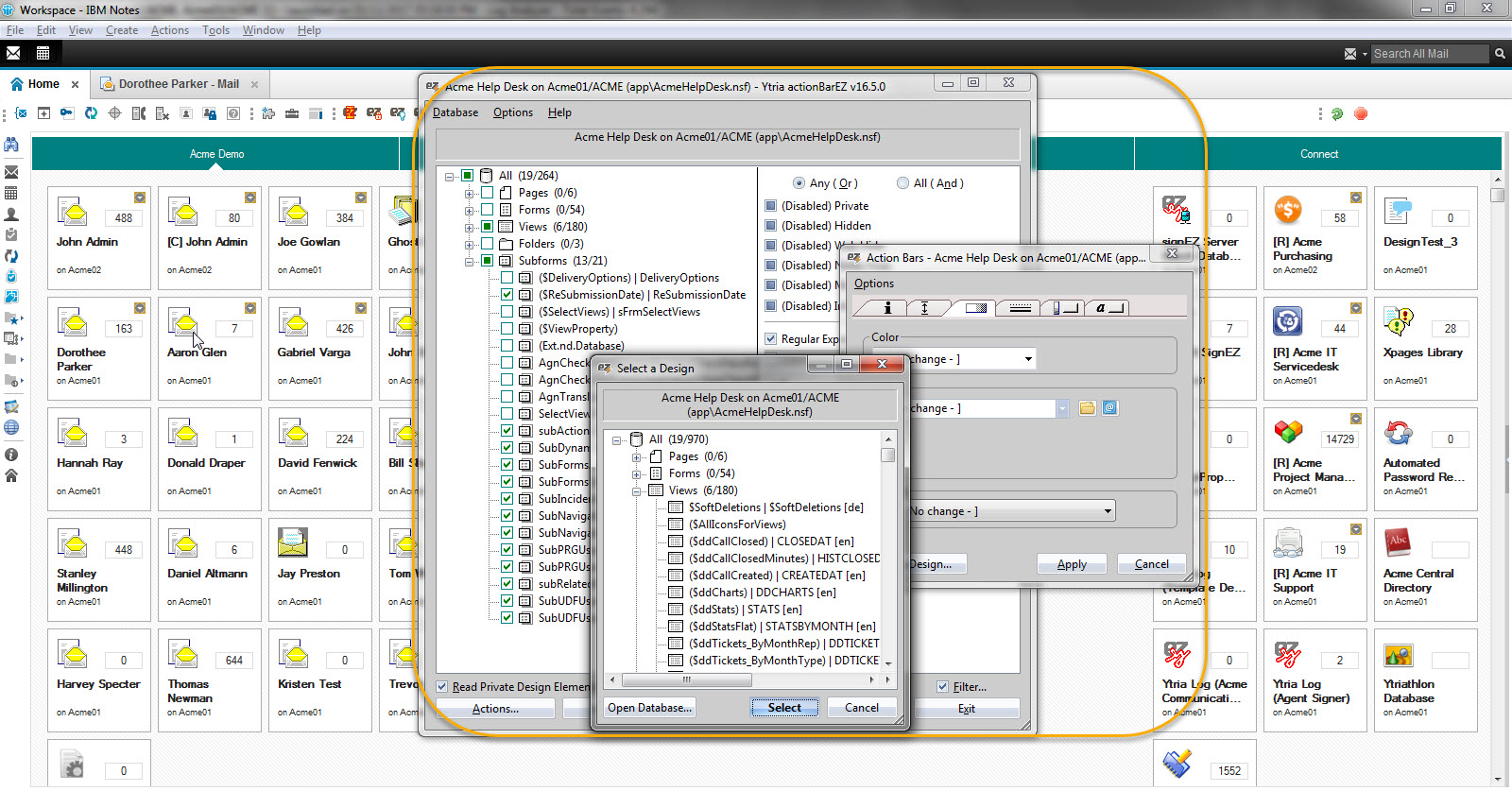
Task: Toggle the (Disabled) Private checkbox
Action: coord(771,206)
